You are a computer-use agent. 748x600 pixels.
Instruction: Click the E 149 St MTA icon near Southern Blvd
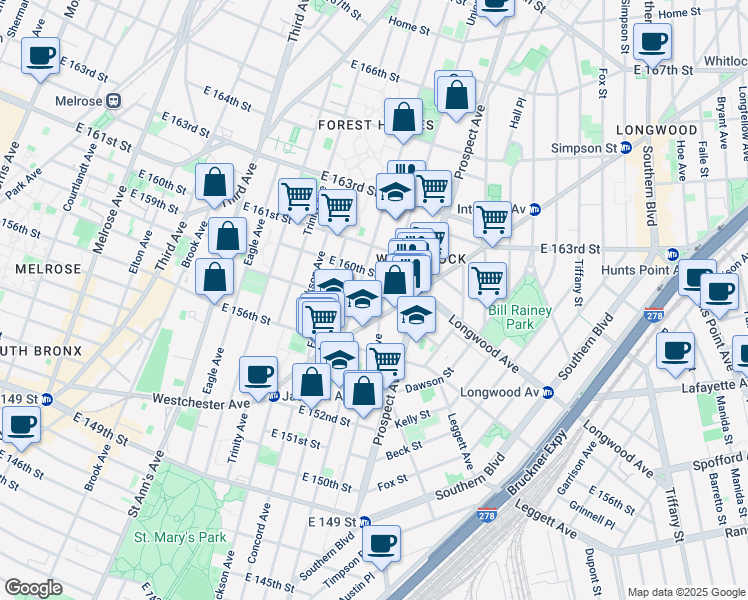[x=365, y=522]
